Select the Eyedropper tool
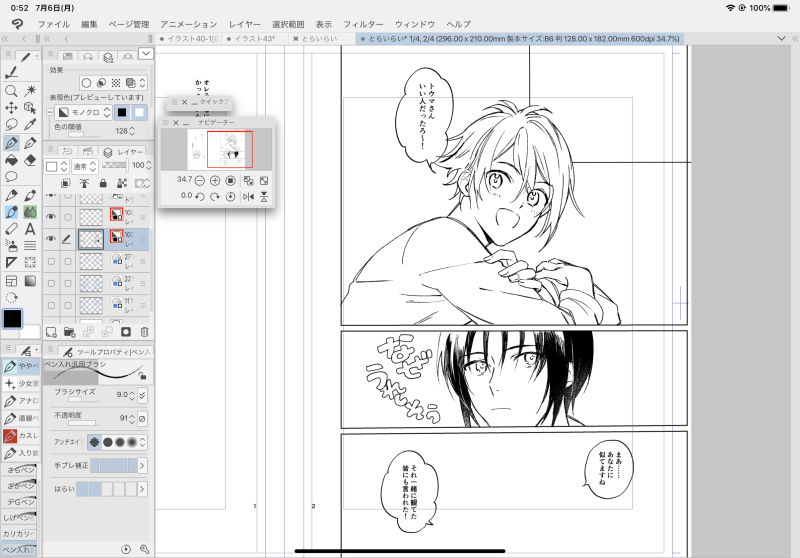This screenshot has width=800, height=558. 30,124
